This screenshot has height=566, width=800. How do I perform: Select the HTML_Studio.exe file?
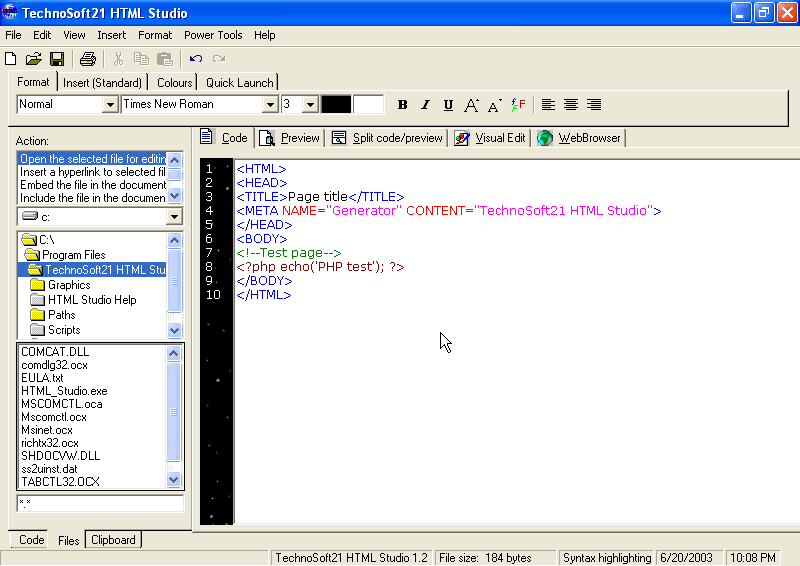tap(64, 391)
